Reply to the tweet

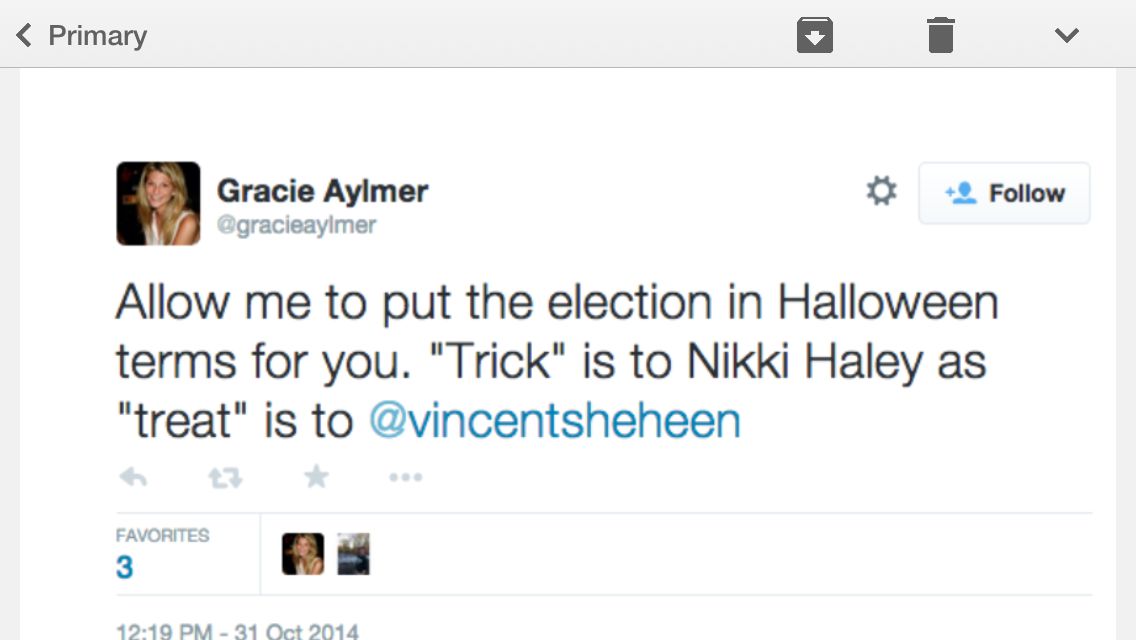pyautogui.click(x=133, y=478)
